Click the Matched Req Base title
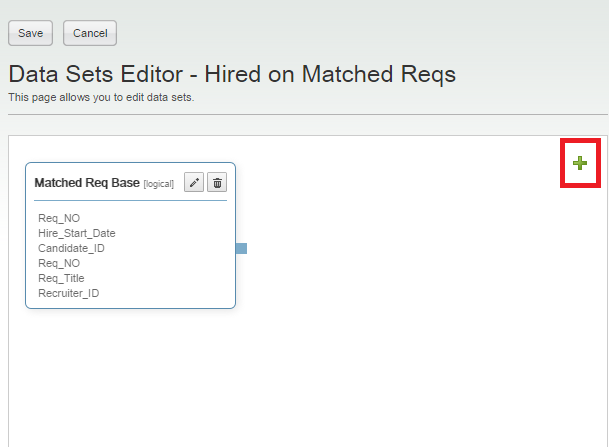The height and width of the screenshot is (447, 609). point(87,183)
